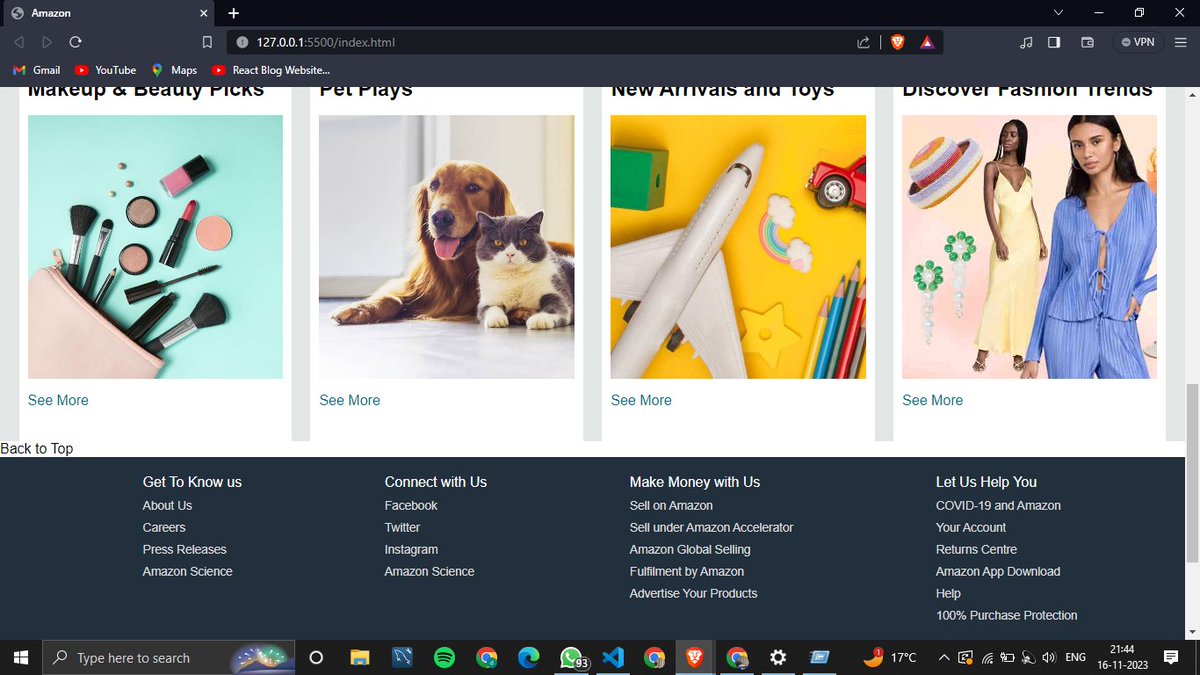Click See More under New Arrivals and Toys
This screenshot has height=675, width=1200.
(641, 400)
